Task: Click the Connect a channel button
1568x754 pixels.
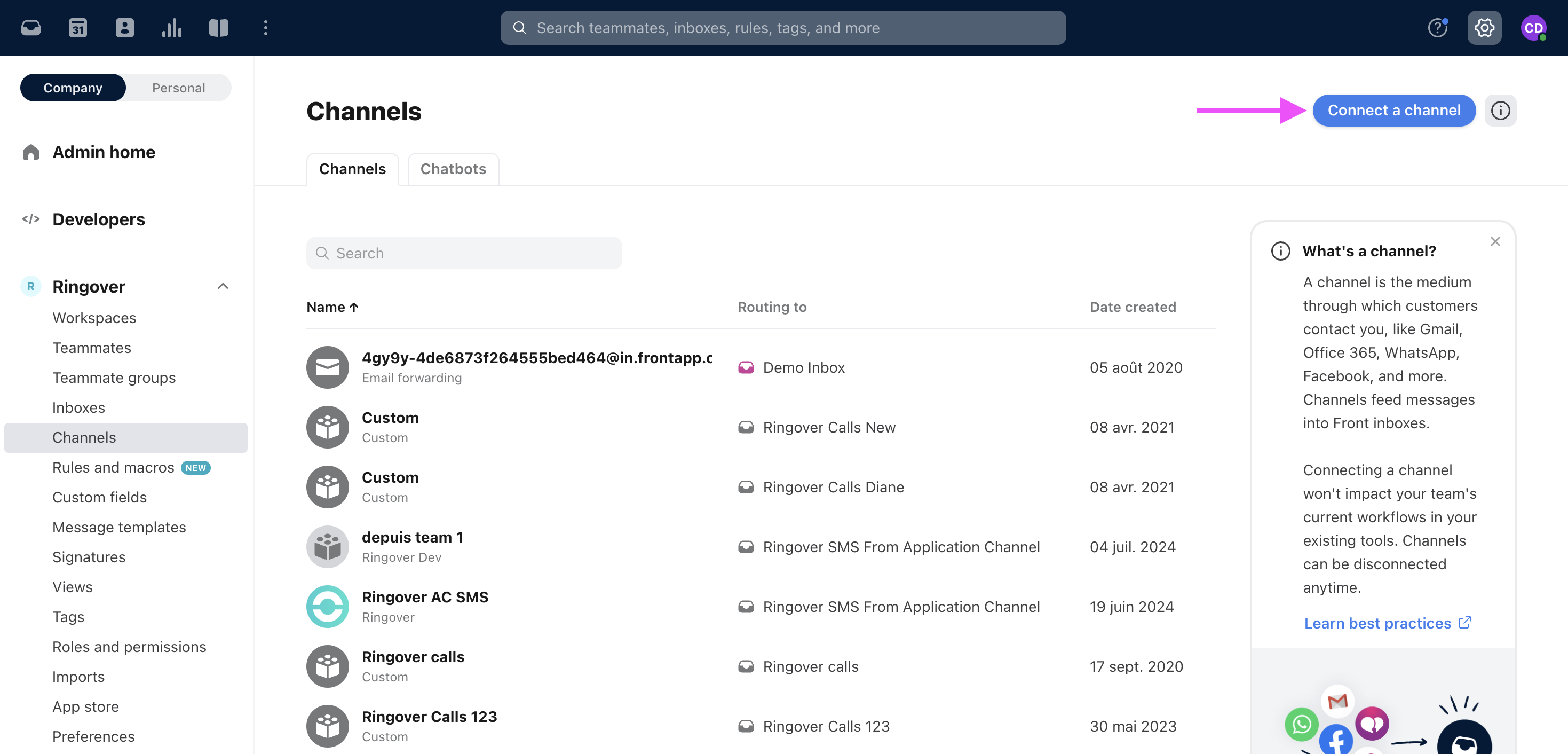Action: pyautogui.click(x=1394, y=110)
